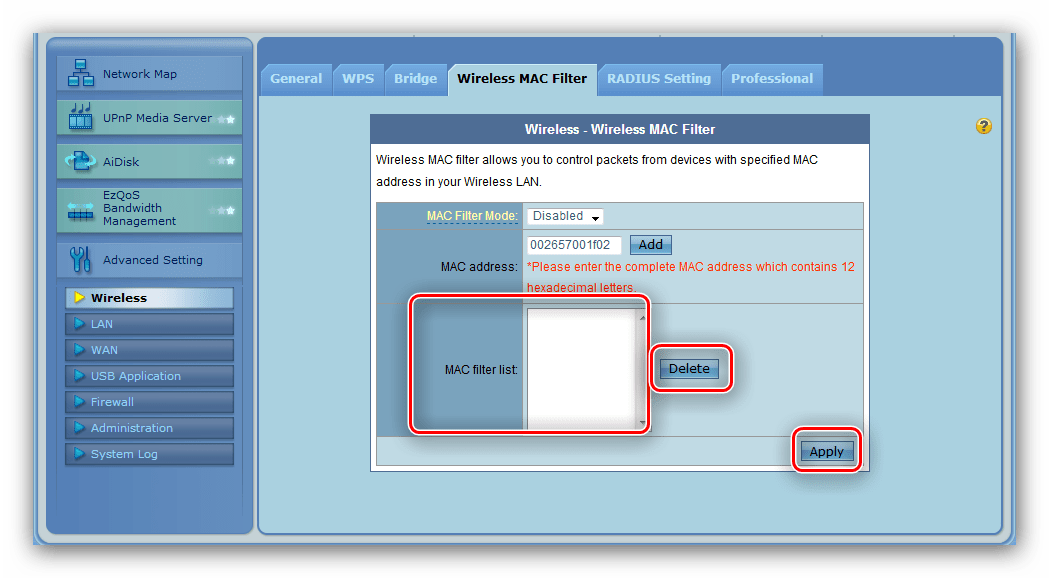Screen dimensions: 1049x578
Task: Click the arrow icon beside Wireless
Action: pyautogui.click(x=78, y=298)
